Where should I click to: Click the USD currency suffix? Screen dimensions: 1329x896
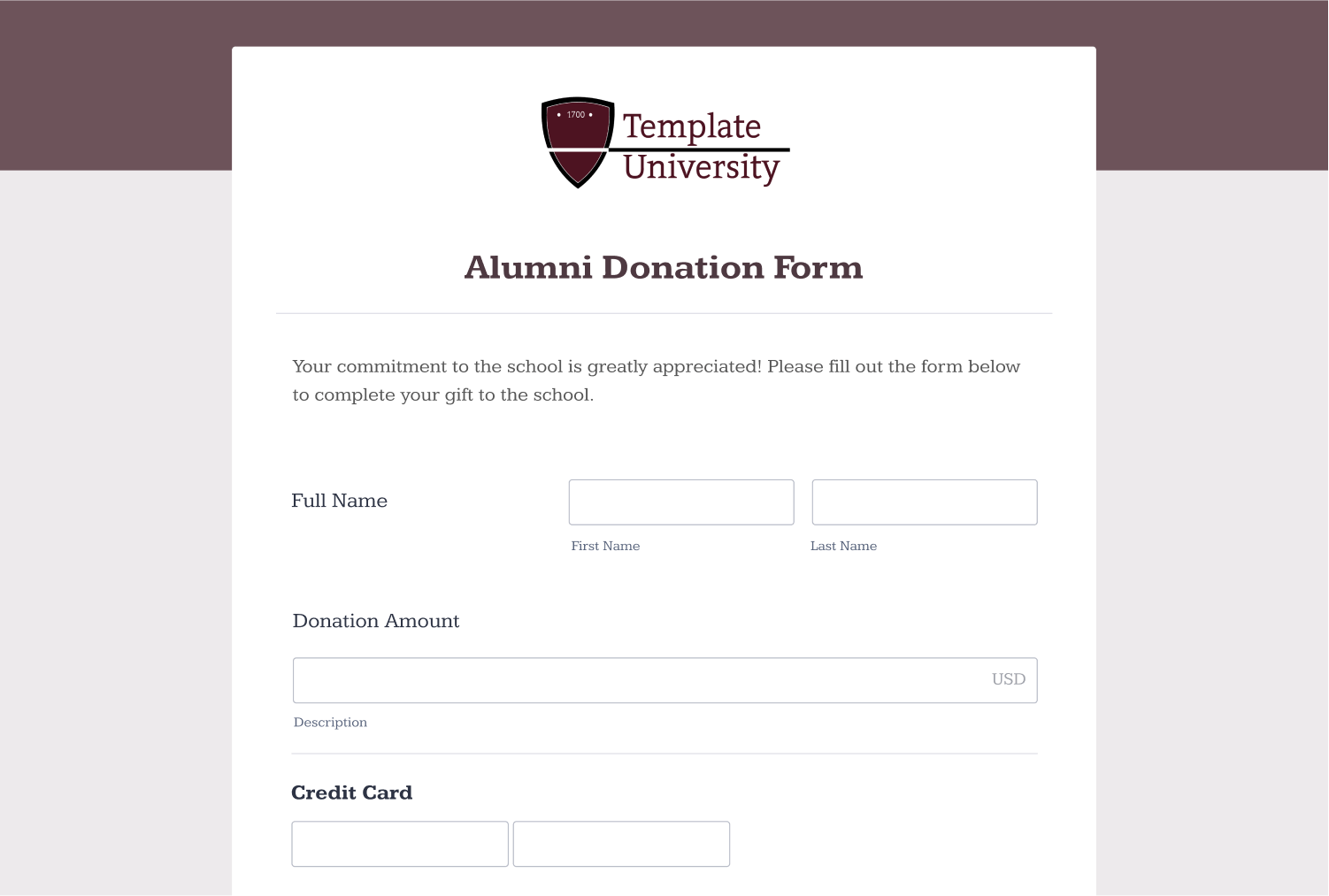pos(1008,679)
